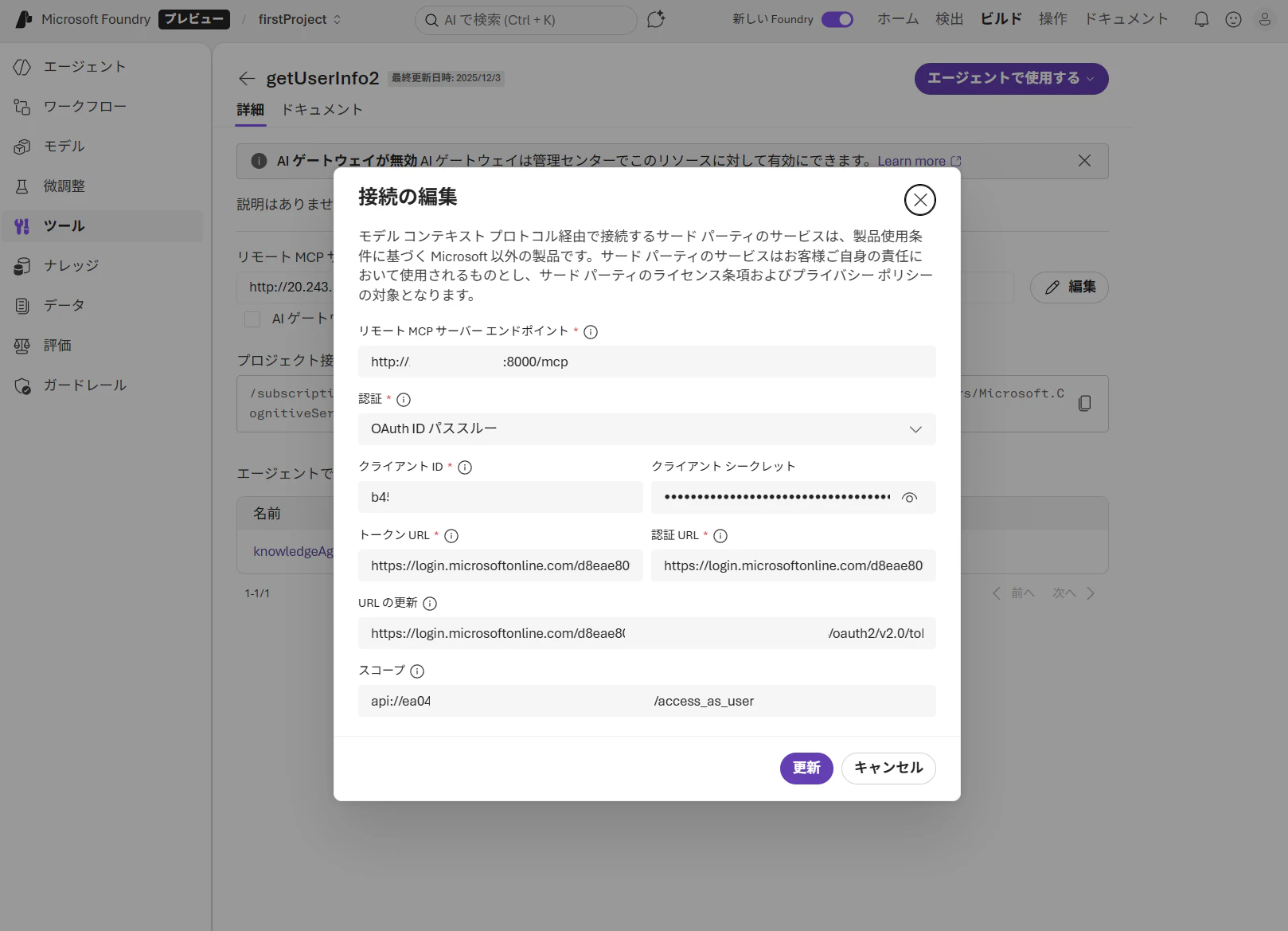Open エージェント in the sidebar

pos(103,67)
